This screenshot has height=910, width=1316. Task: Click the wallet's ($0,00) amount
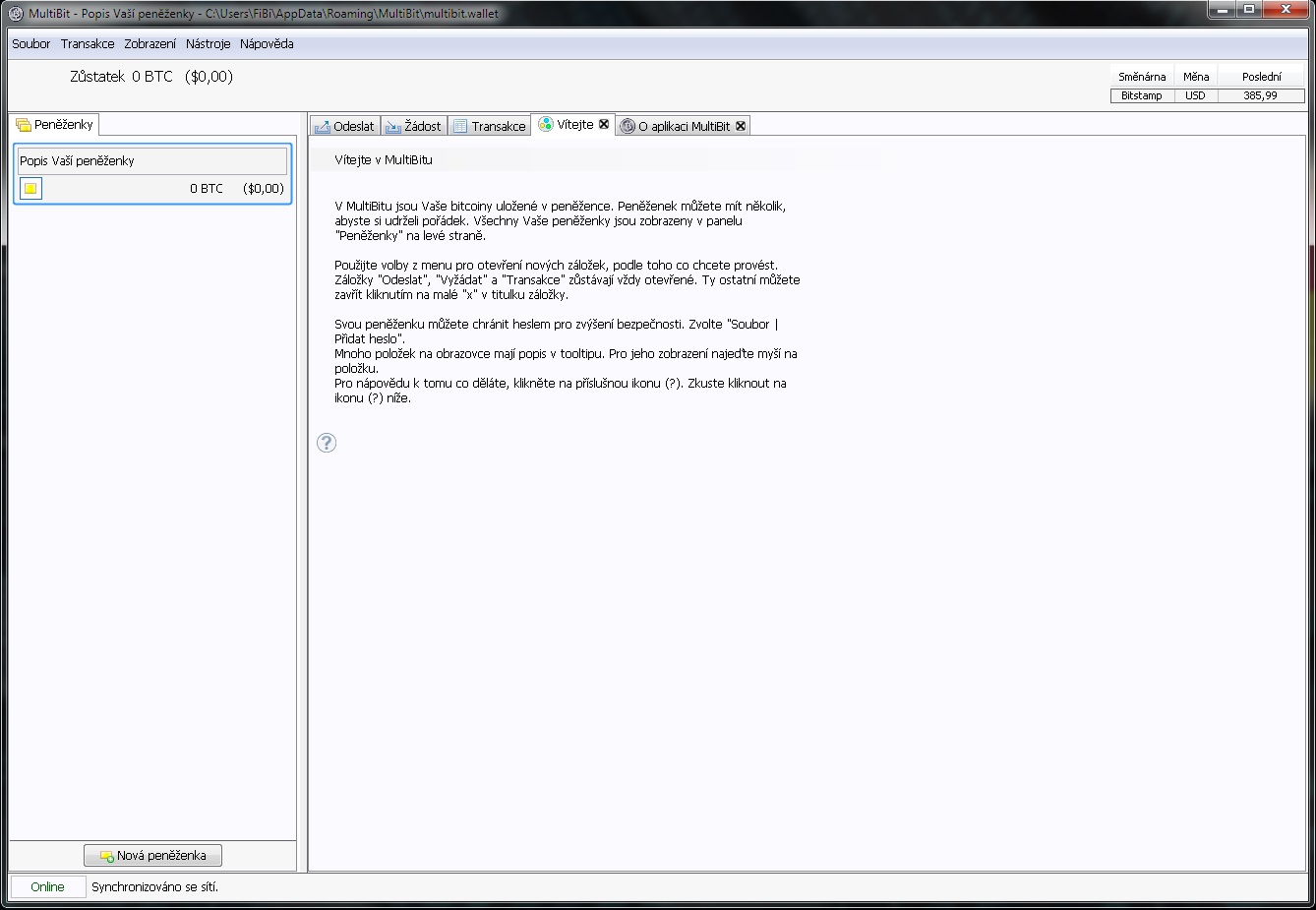pyautogui.click(x=264, y=188)
